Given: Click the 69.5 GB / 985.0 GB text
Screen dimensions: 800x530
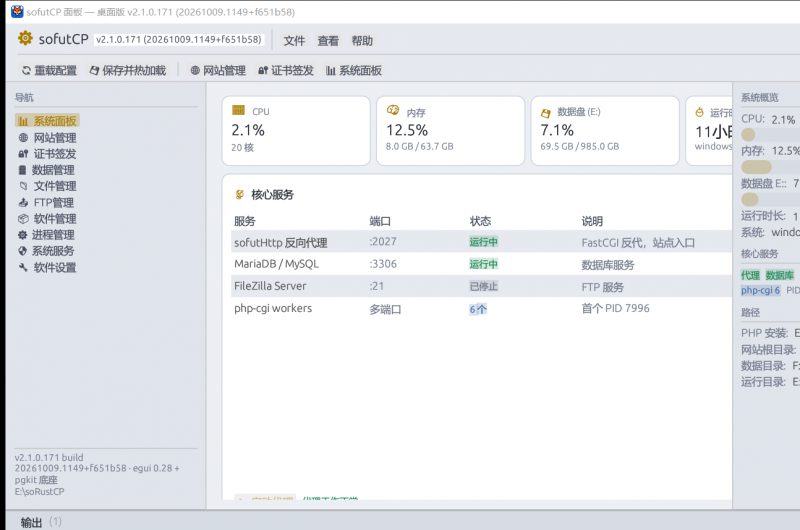Looking at the screenshot, I should coord(580,146).
